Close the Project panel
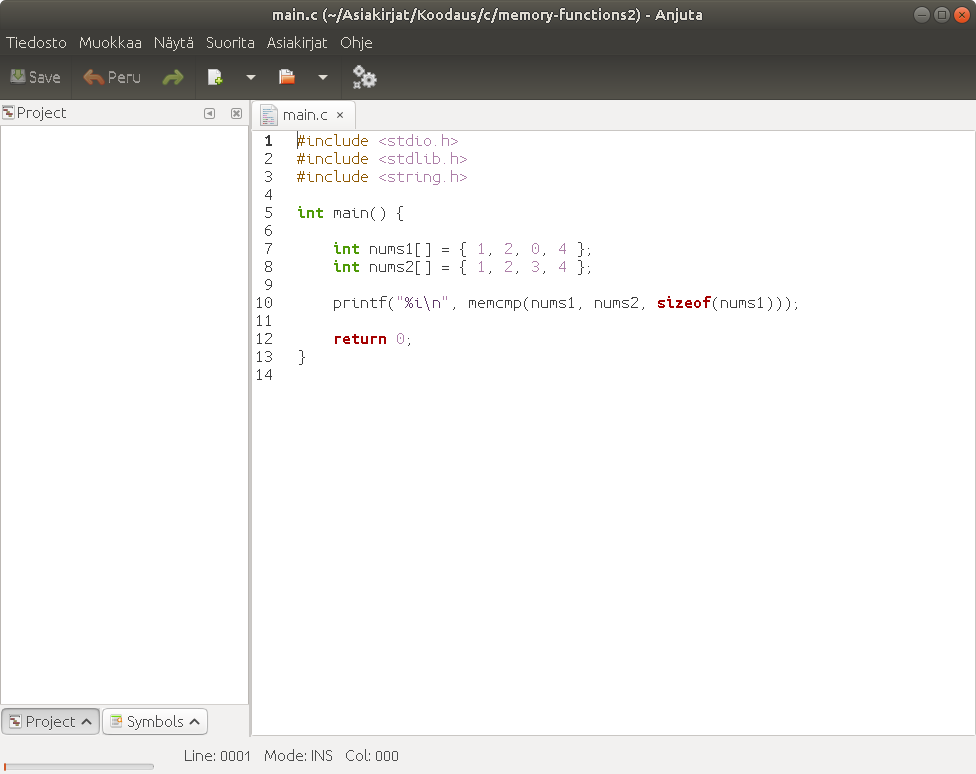 236,113
